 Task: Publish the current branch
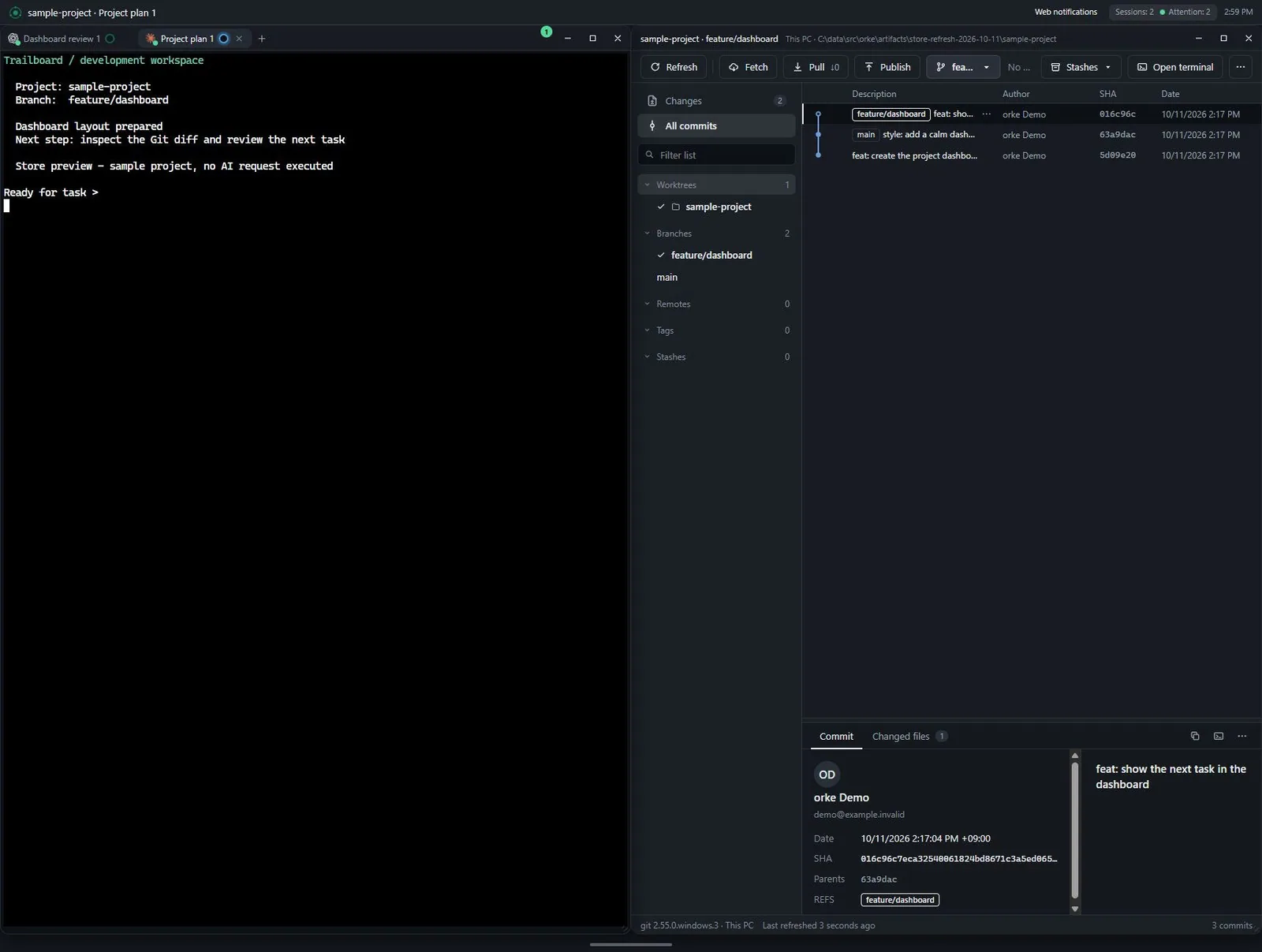pos(887,67)
